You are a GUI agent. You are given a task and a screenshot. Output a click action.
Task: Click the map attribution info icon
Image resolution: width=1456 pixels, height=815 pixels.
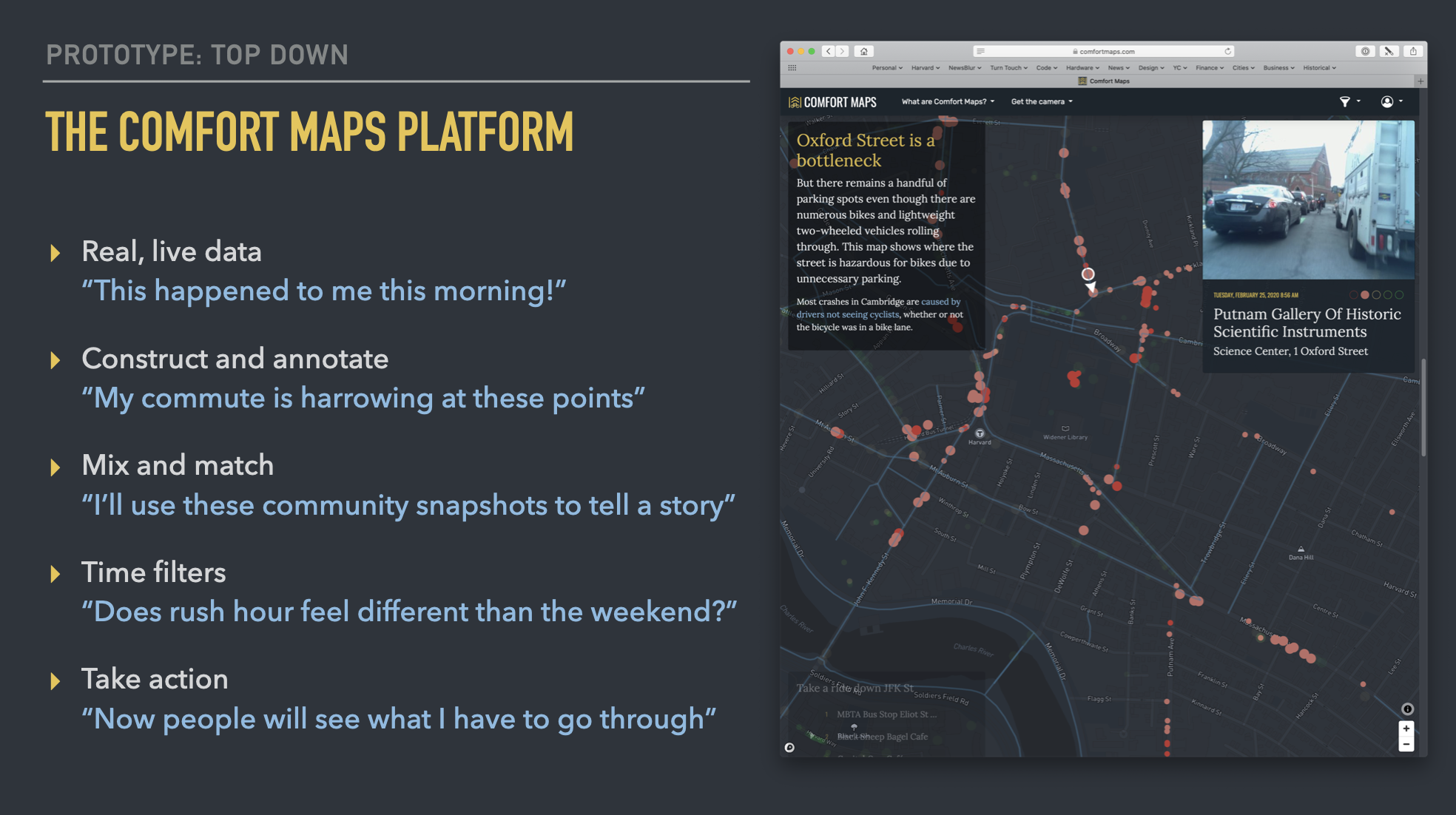pos(1406,709)
